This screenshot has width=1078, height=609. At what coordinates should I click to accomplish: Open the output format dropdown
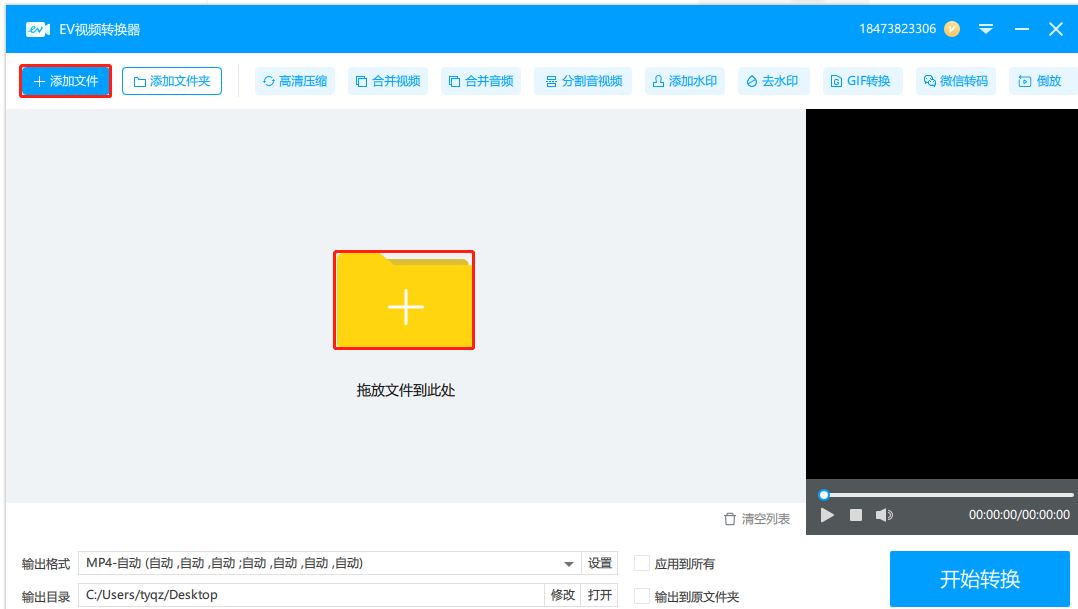click(568, 563)
